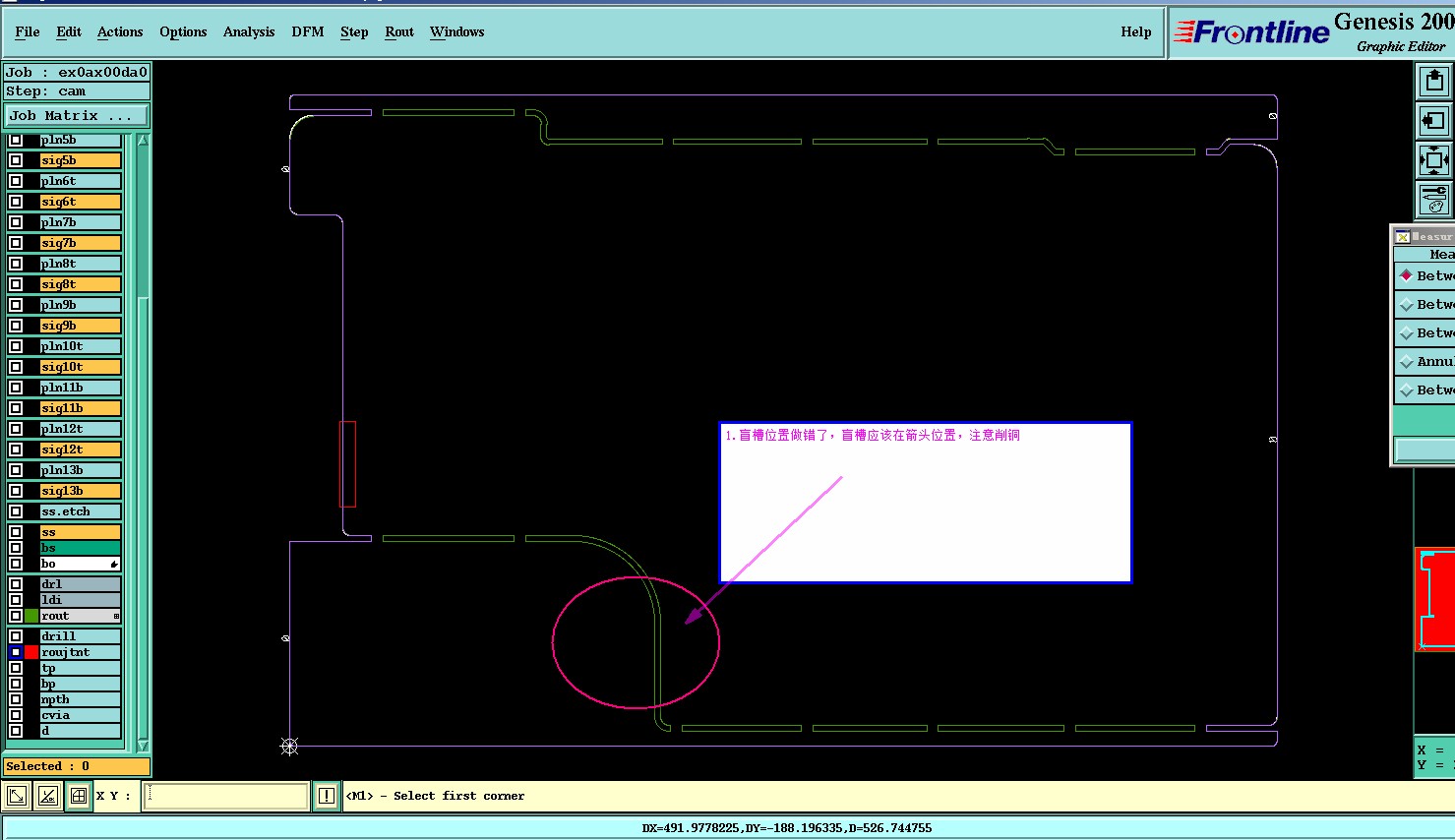Click the green color swatch of rout layer
This screenshot has width=1455, height=840.
pos(31,616)
